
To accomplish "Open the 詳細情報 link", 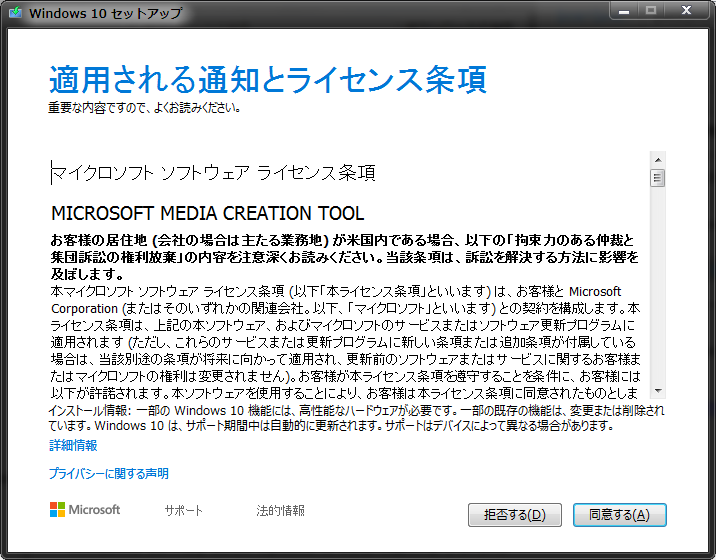I will 73,445.
